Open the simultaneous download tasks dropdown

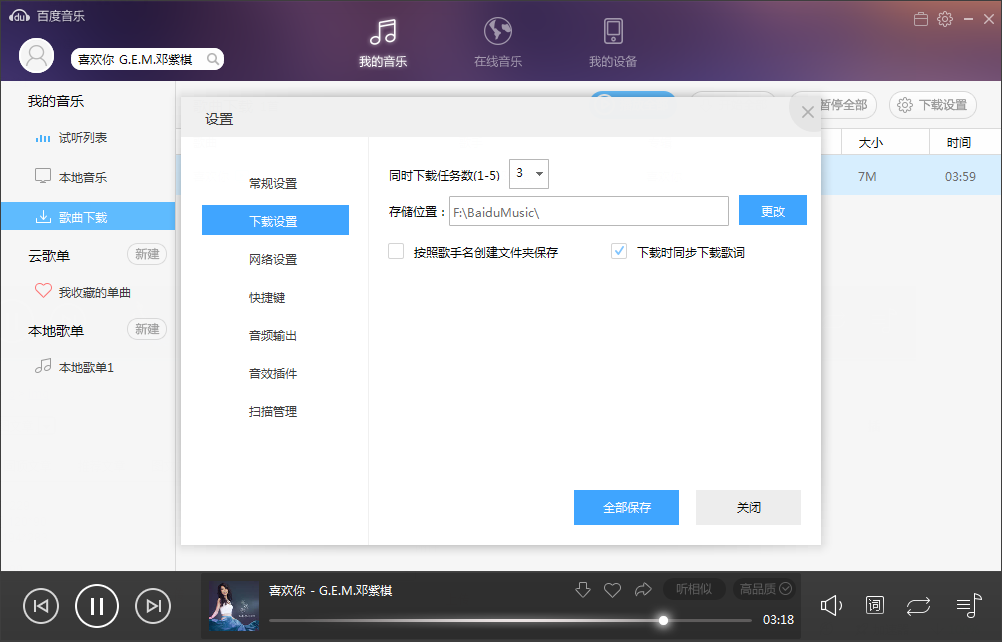[528, 172]
